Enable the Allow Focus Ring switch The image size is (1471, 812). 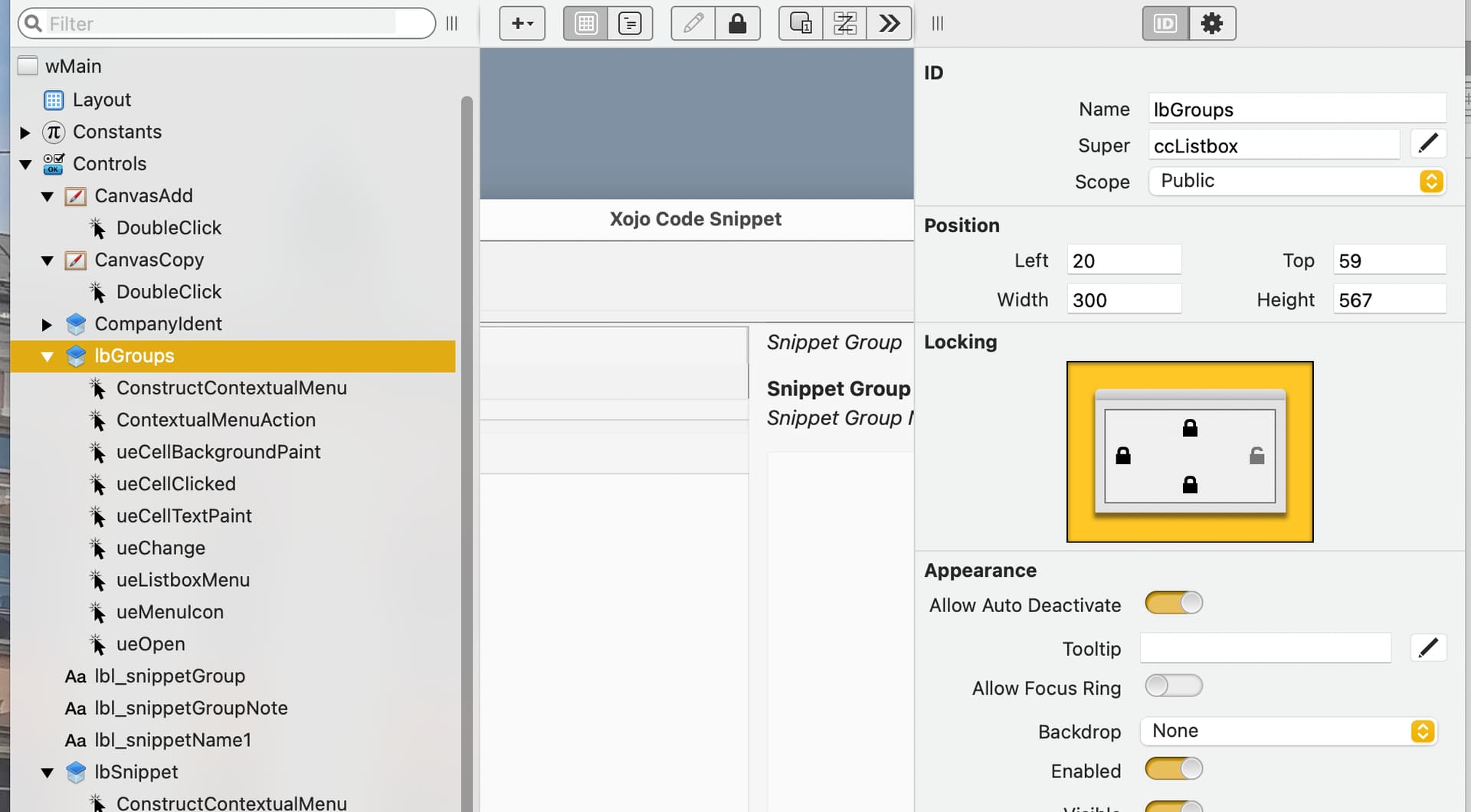(1173, 686)
